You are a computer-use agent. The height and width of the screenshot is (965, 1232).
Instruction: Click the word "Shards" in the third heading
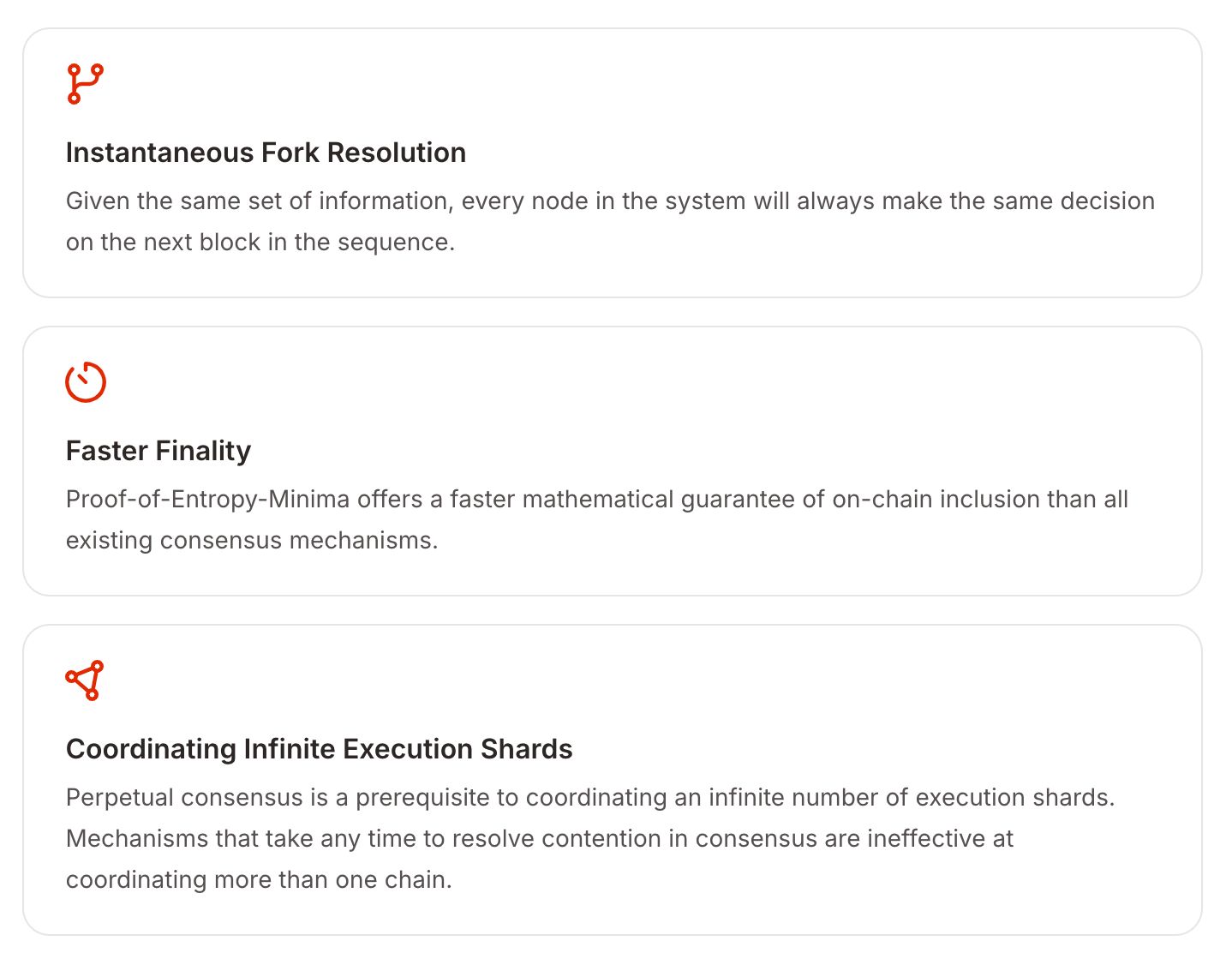(526, 749)
